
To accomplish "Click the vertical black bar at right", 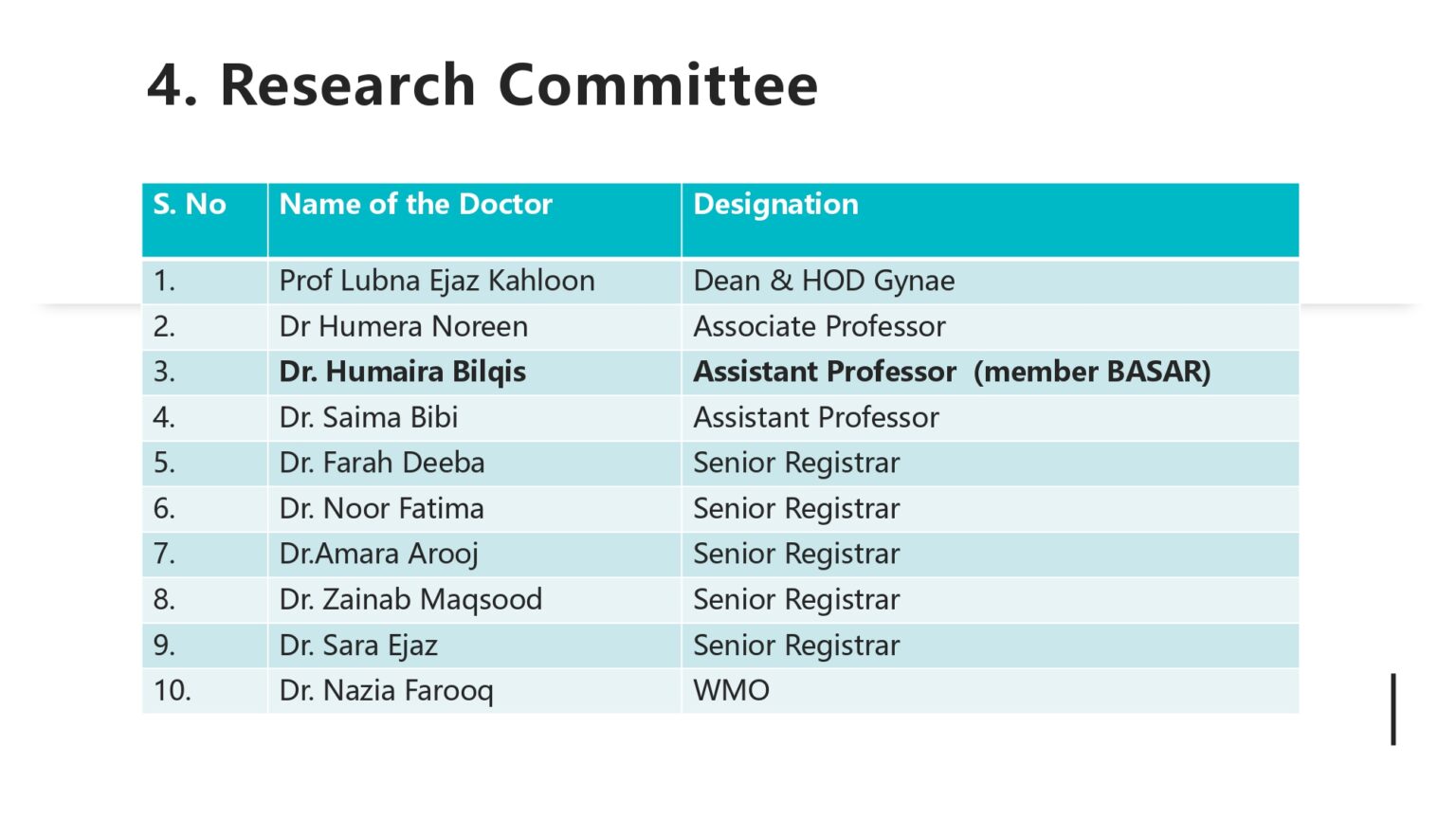I will coord(1393,709).
